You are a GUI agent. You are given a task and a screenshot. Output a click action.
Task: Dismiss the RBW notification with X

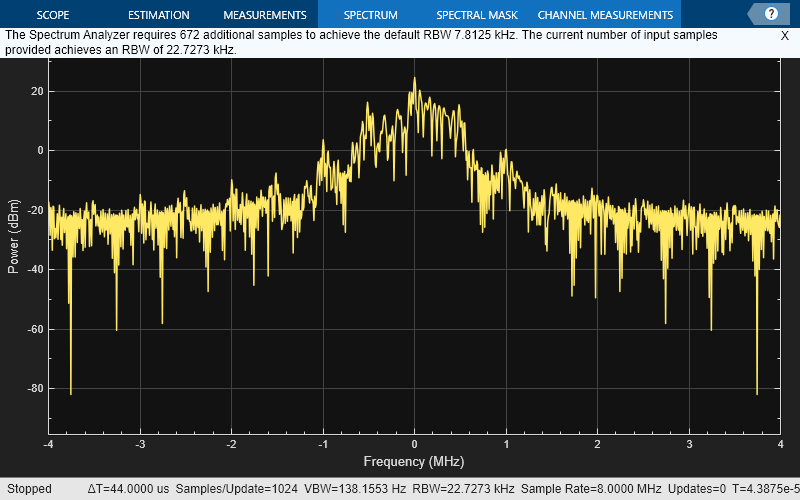(x=785, y=36)
